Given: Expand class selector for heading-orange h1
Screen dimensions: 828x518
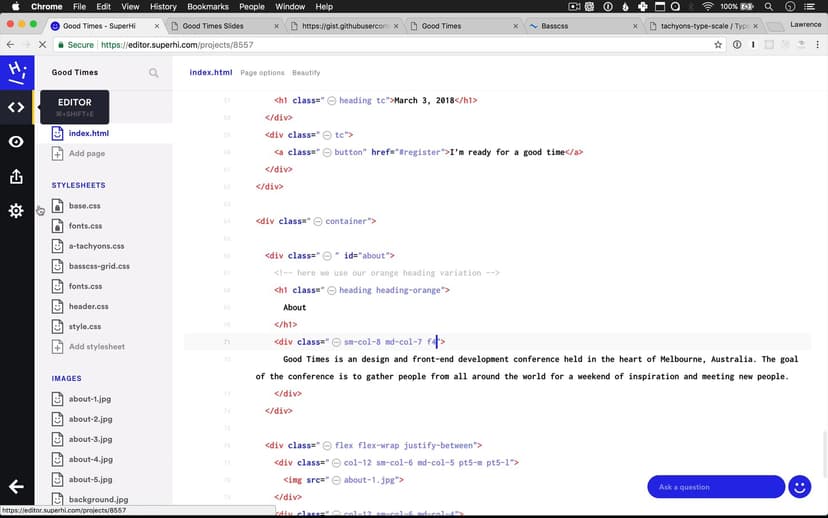Looking at the screenshot, I should coord(332,290).
